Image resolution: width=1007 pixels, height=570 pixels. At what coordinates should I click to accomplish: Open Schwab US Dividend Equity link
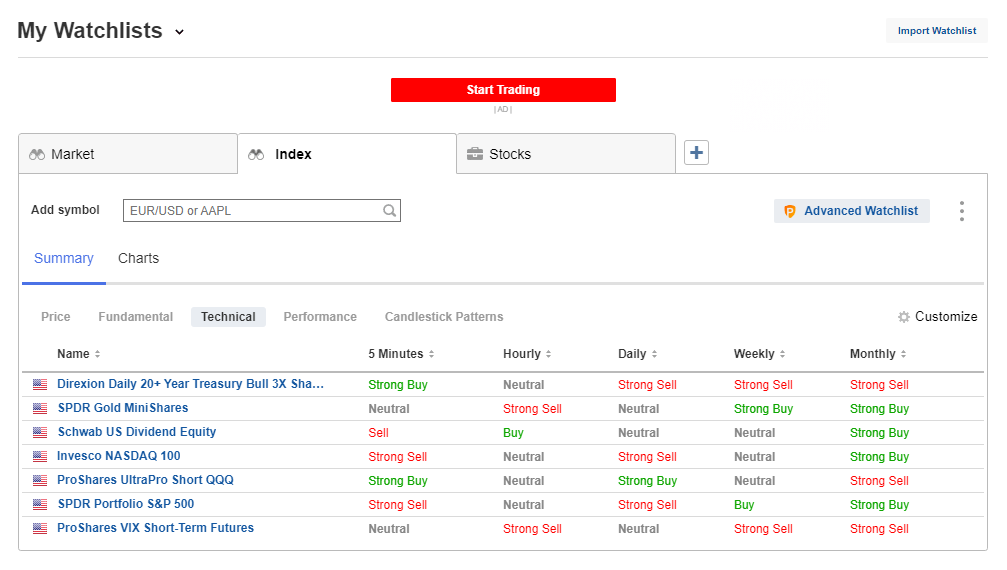point(137,432)
